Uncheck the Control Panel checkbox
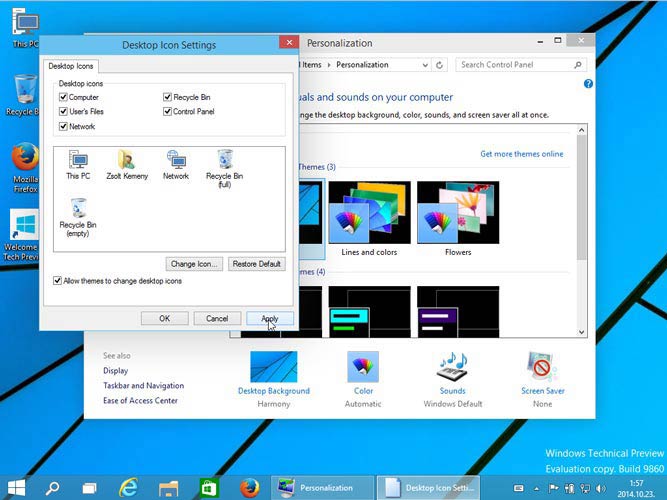 click(x=167, y=111)
